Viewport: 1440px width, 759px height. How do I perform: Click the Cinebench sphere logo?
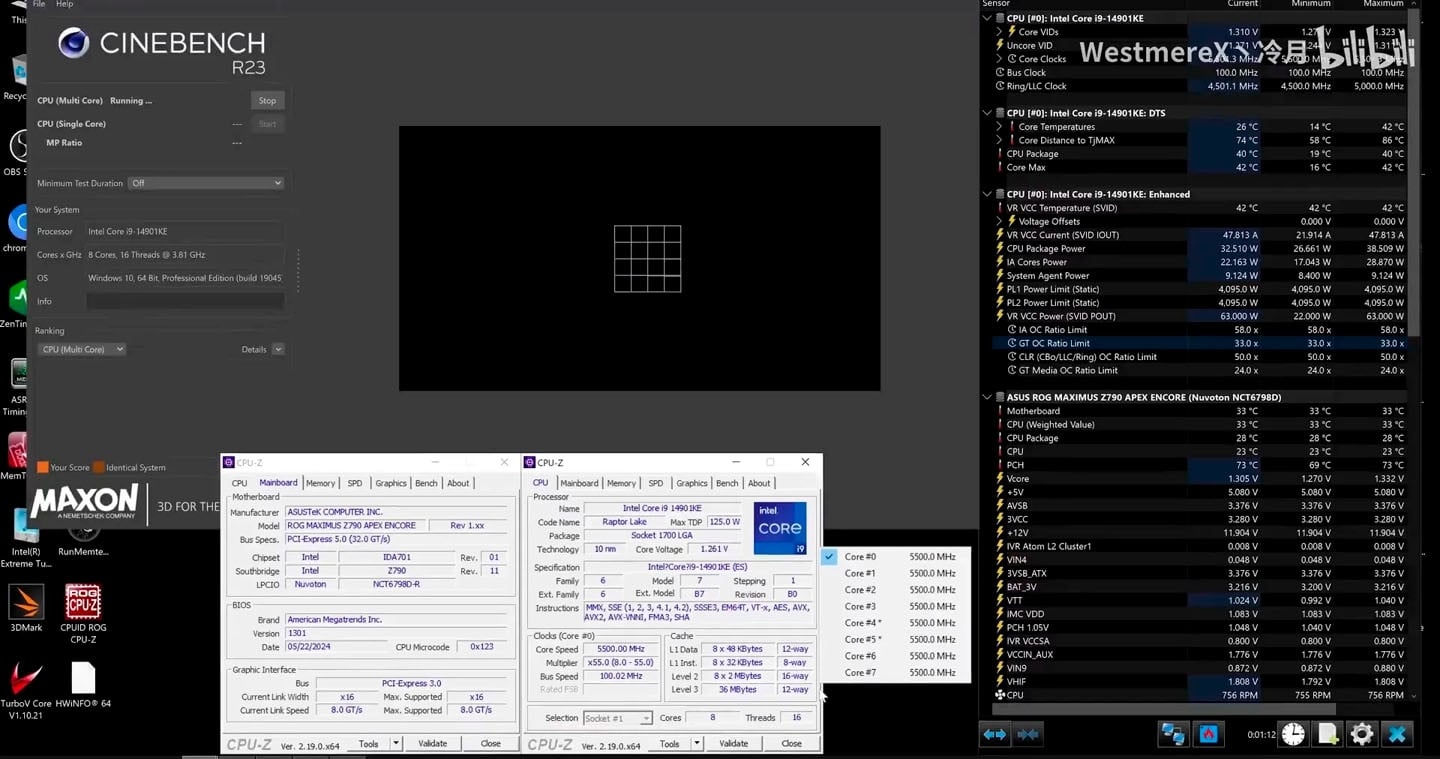73,43
